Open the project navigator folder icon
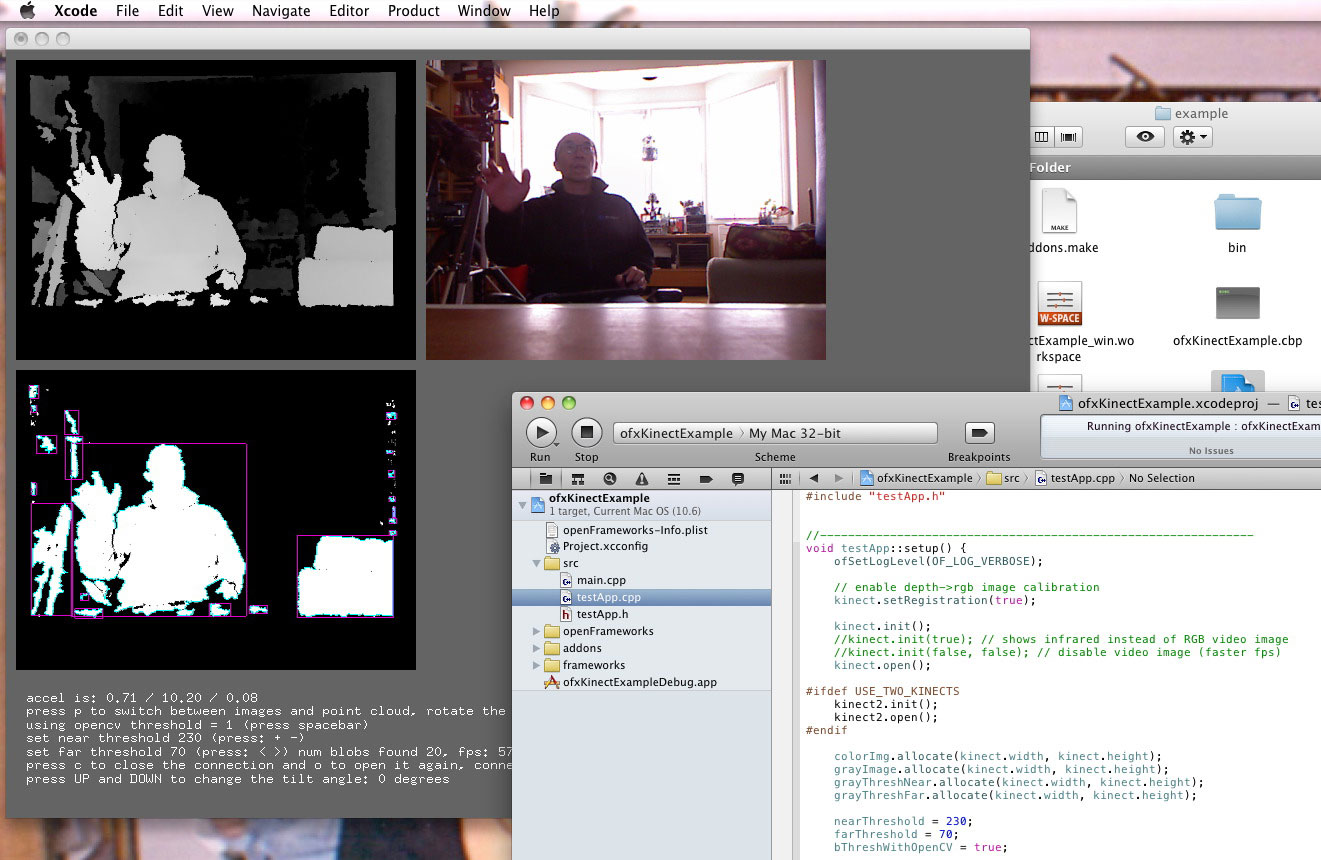The width and height of the screenshot is (1321, 860). tap(545, 479)
